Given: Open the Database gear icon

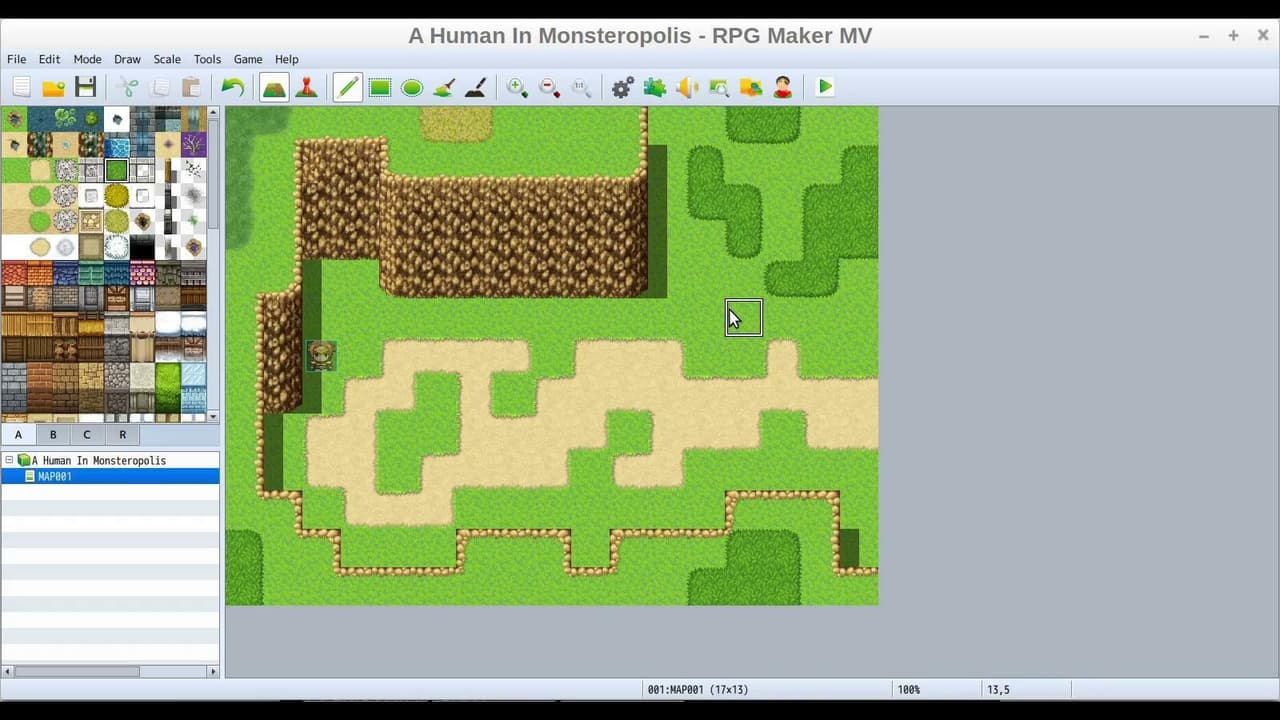Looking at the screenshot, I should 622,87.
